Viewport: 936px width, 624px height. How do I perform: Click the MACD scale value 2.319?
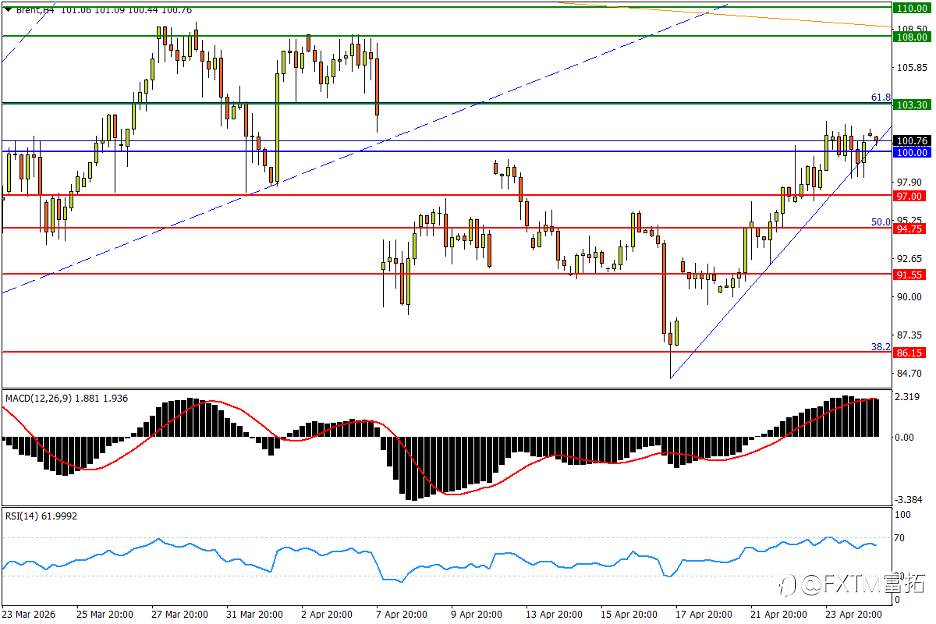coord(906,396)
